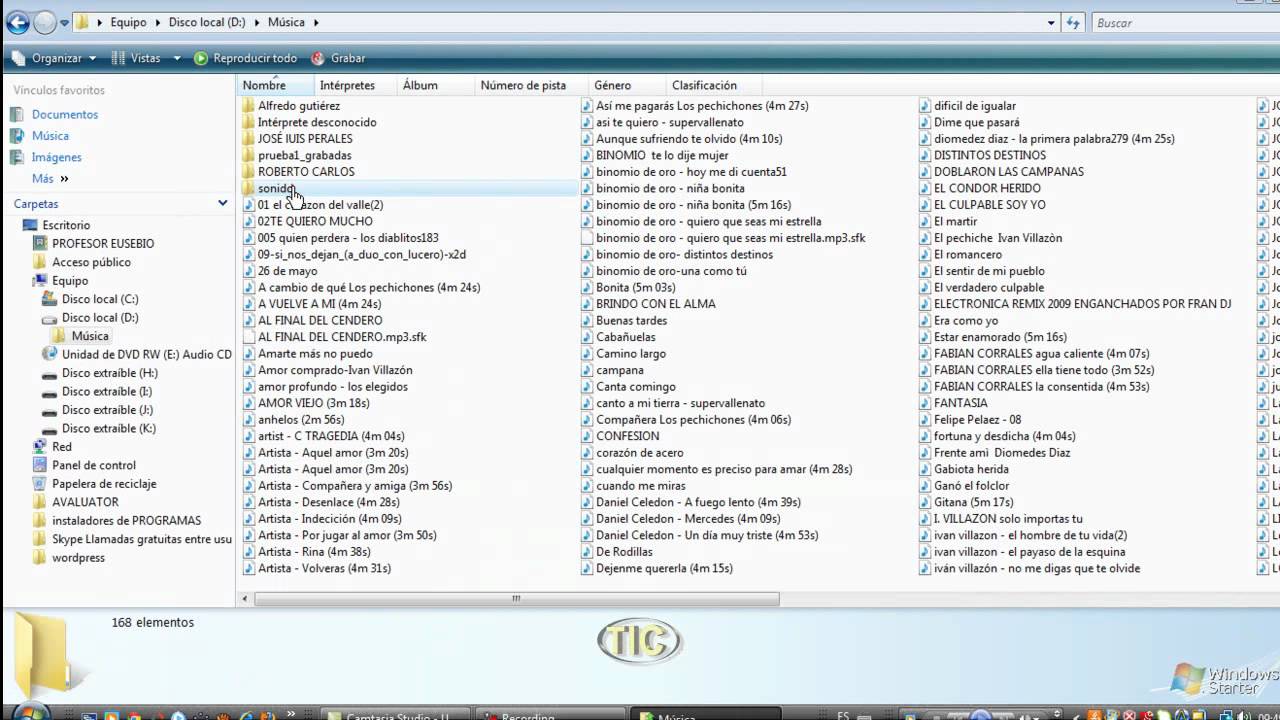Image resolution: width=1280 pixels, height=720 pixels.
Task: Click the horizontal scrollbar thumb
Action: tap(516, 599)
